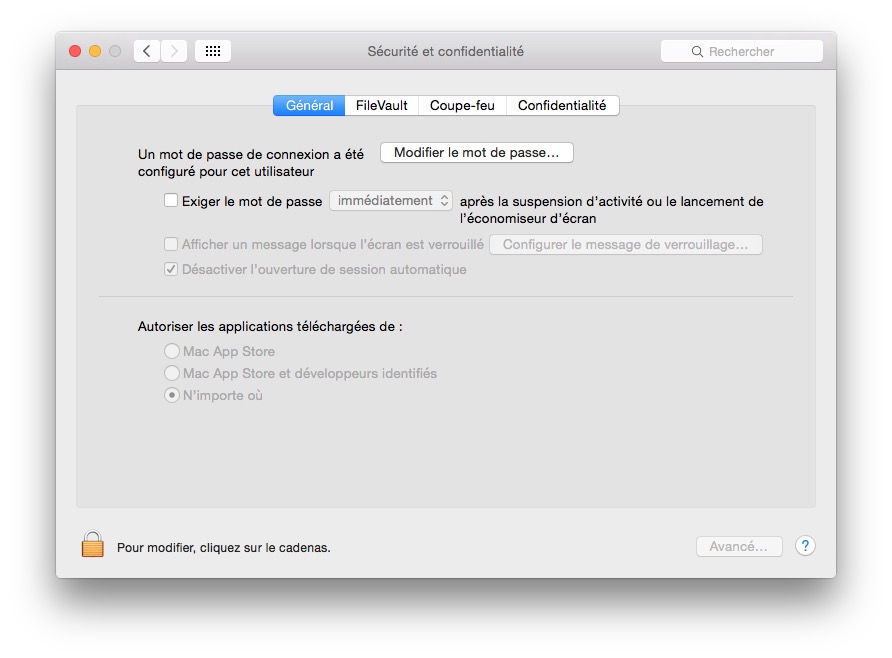Show all preferences via the grid icon
The height and width of the screenshot is (658, 892).
pos(213,51)
